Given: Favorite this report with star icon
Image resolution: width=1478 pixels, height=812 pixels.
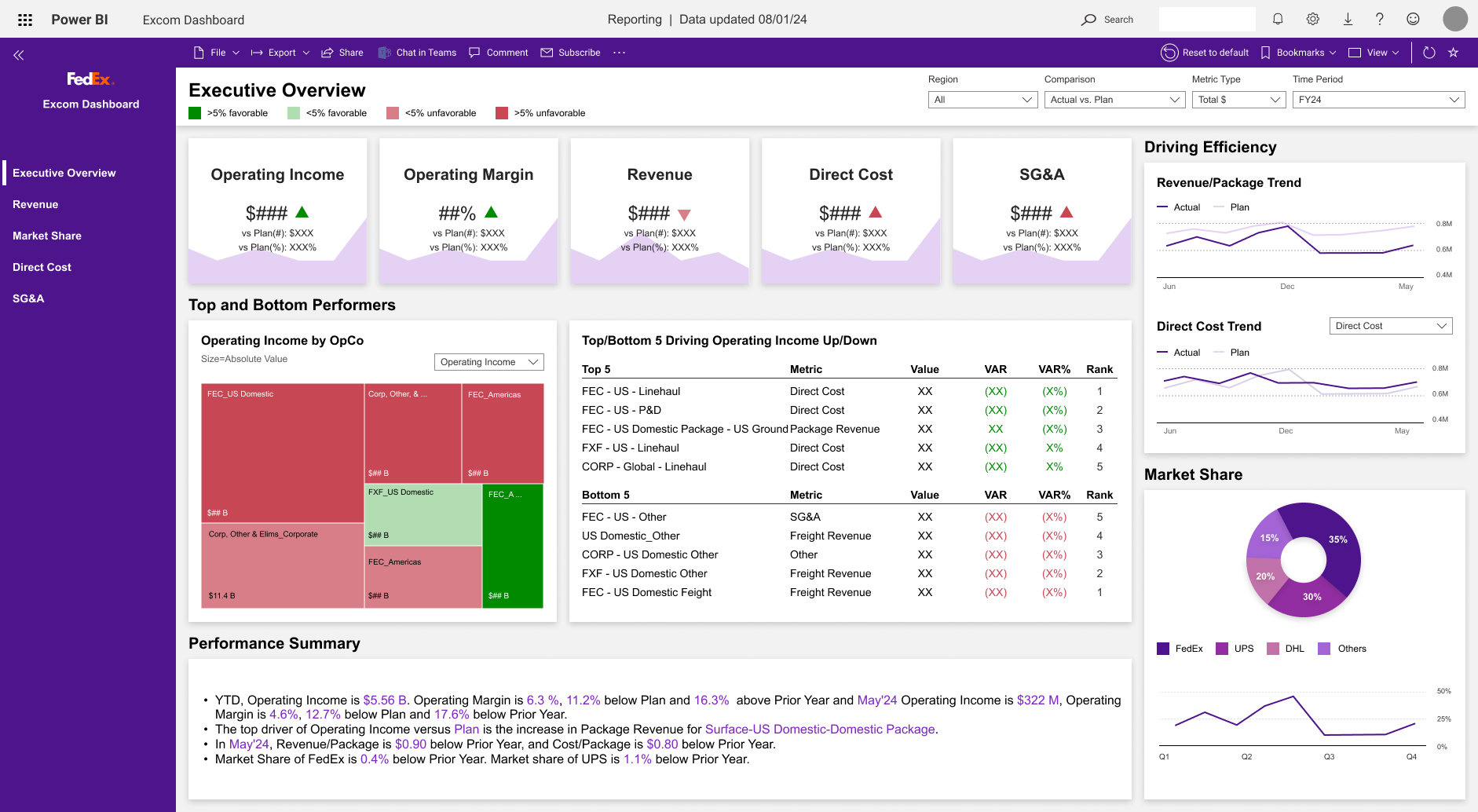Looking at the screenshot, I should [1453, 53].
